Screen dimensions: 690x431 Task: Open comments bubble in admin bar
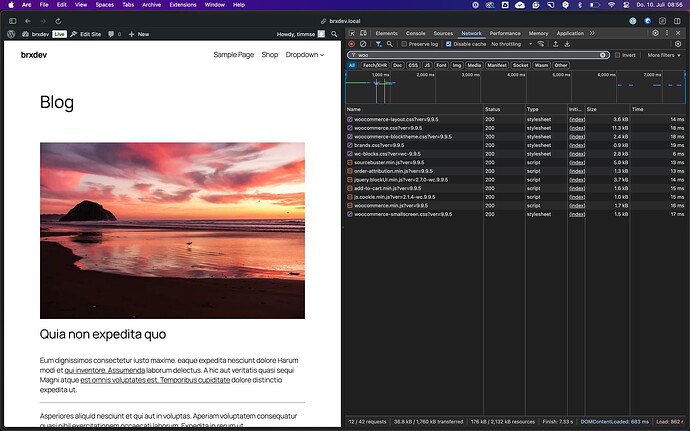114,34
